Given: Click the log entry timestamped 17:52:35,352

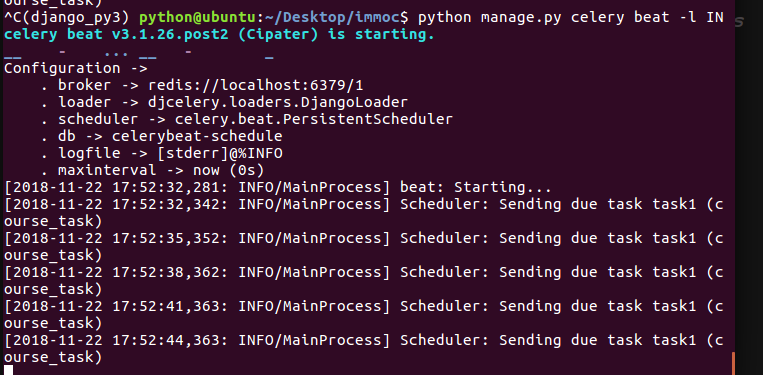Looking at the screenshot, I should pos(363,247).
